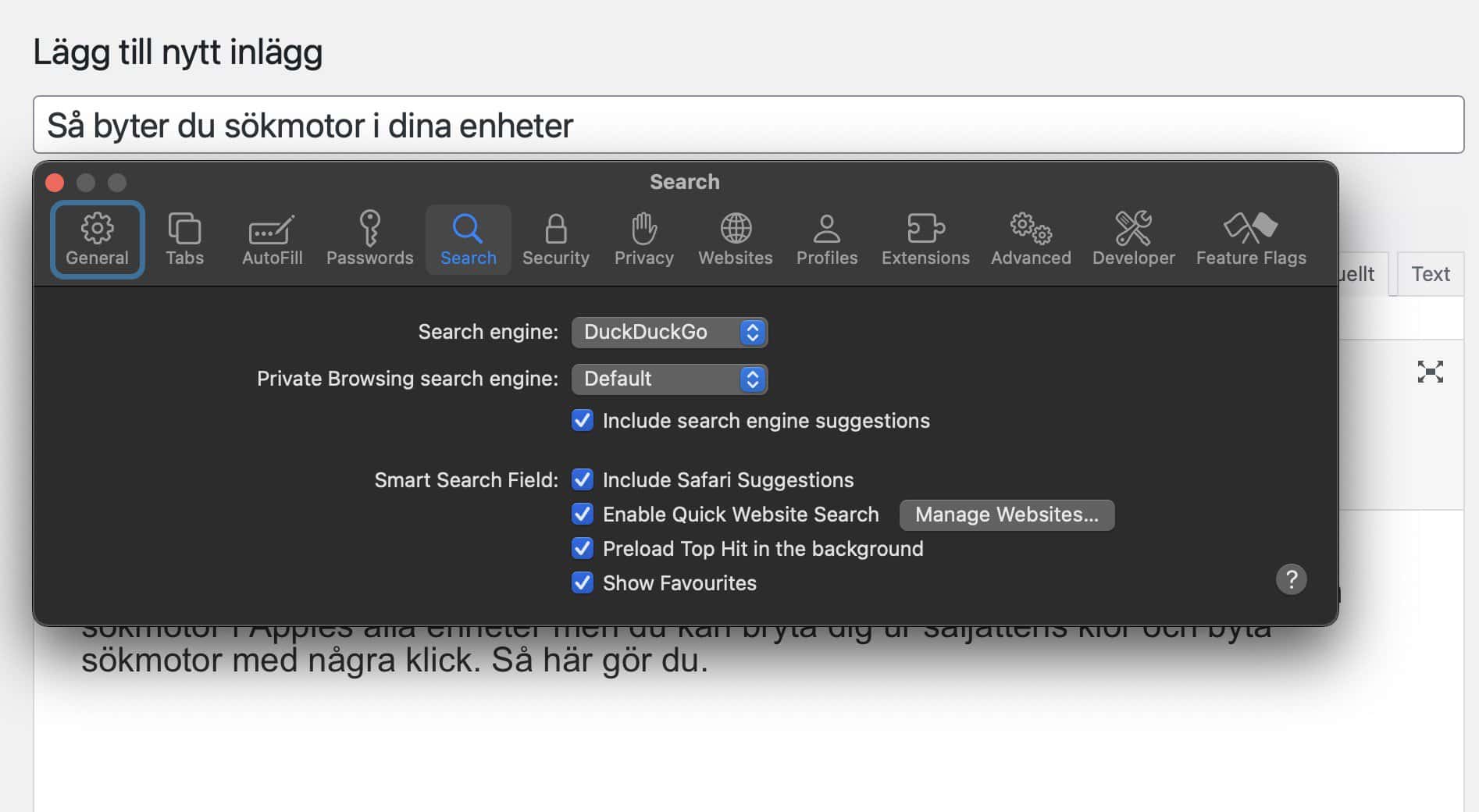The width and height of the screenshot is (1479, 812).
Task: Click the help question mark button
Action: (x=1291, y=579)
